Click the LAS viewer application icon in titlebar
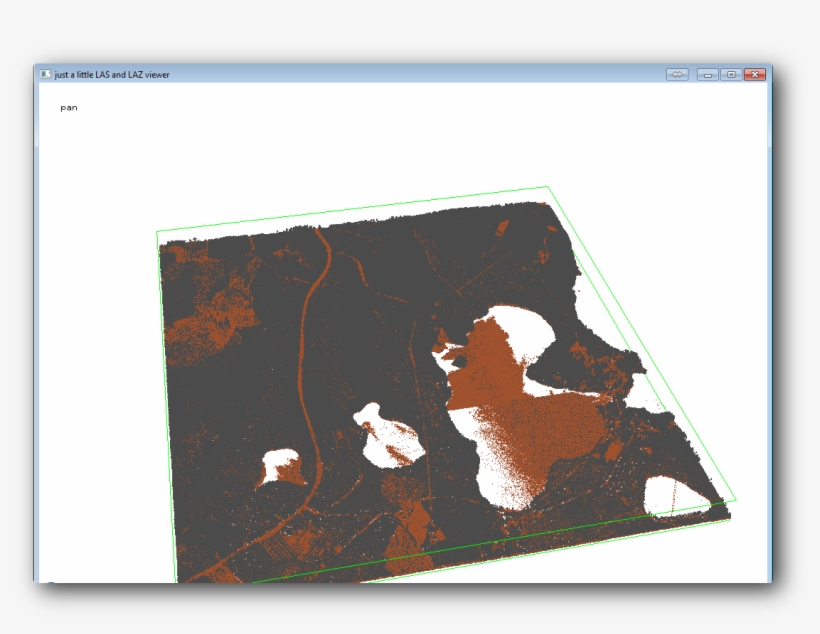Screen dimensions: 820x634 (x=45, y=73)
